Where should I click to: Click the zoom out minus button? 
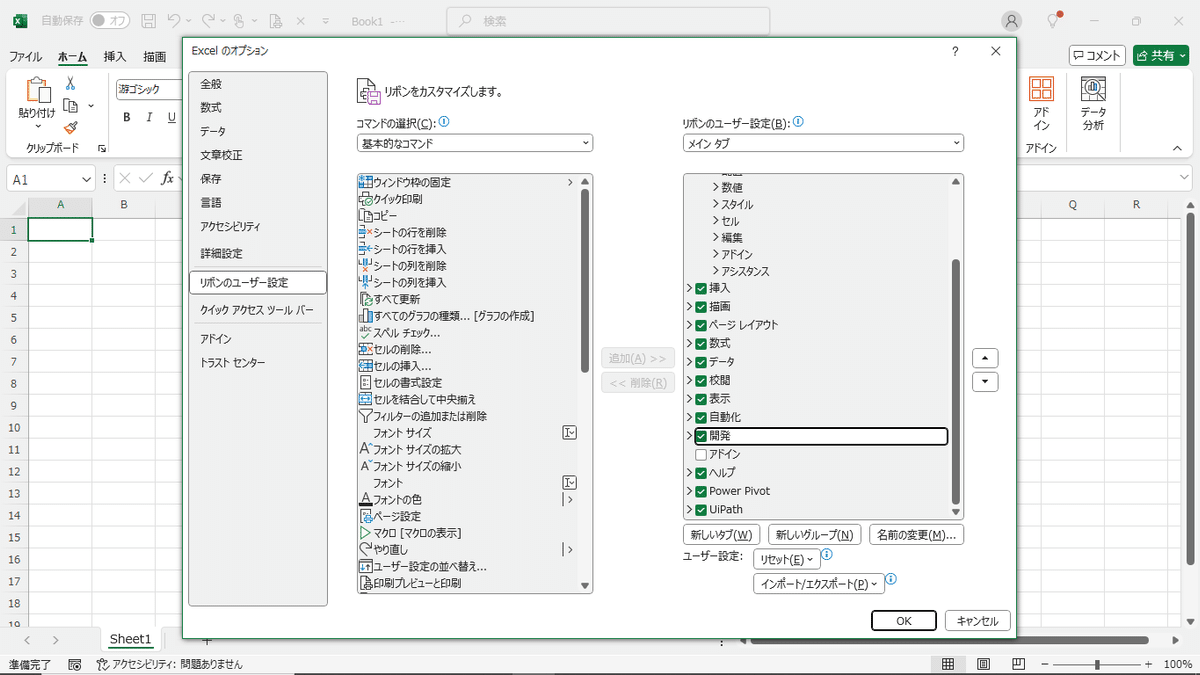click(1046, 665)
